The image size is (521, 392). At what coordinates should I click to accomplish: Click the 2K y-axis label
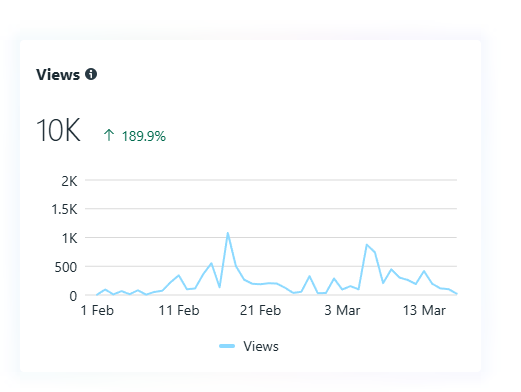(69, 181)
